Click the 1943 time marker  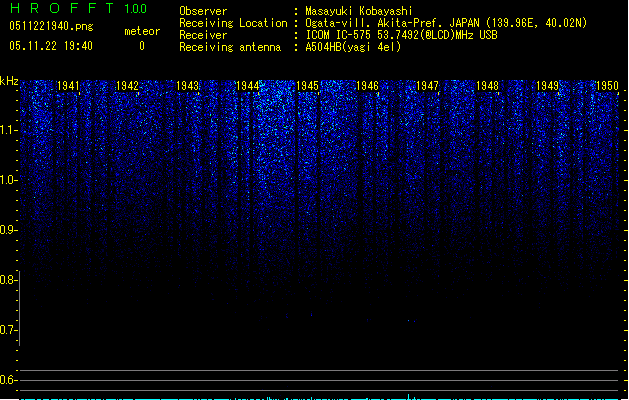tap(187, 86)
